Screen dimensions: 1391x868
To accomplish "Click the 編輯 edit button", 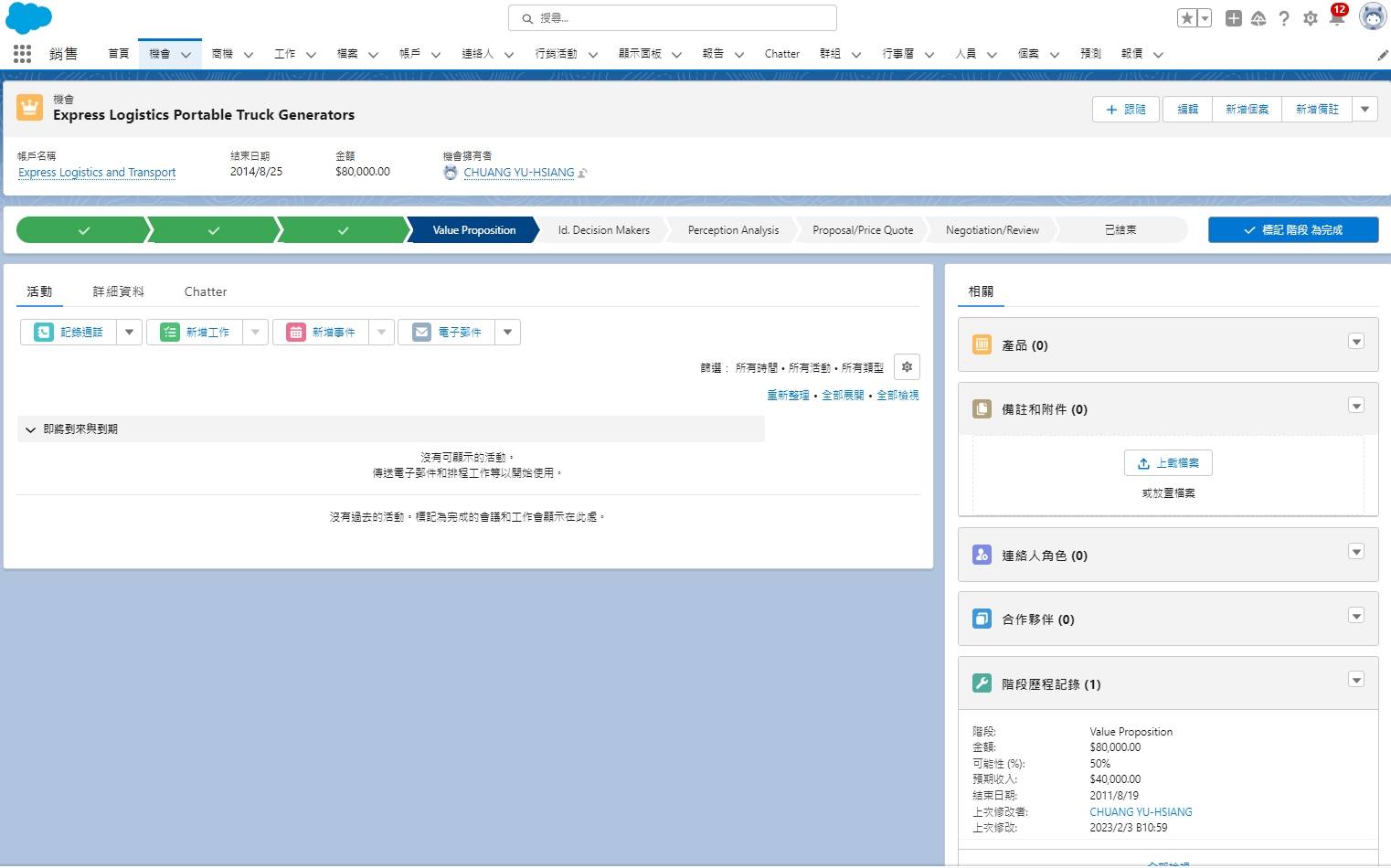I will click(x=1187, y=110).
